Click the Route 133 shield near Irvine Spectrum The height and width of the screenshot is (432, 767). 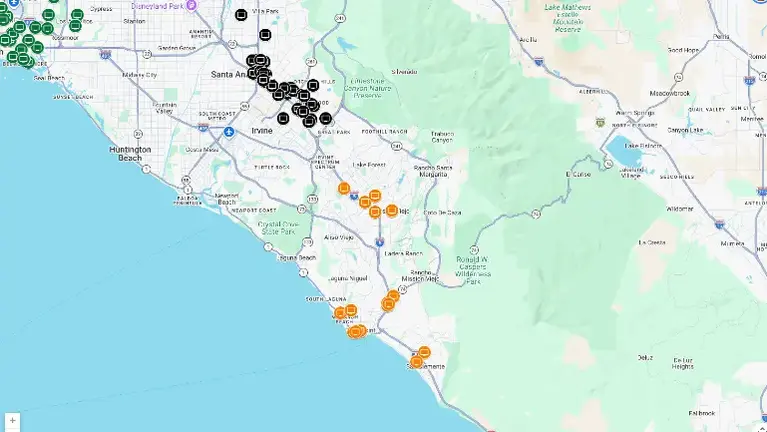coord(312,198)
